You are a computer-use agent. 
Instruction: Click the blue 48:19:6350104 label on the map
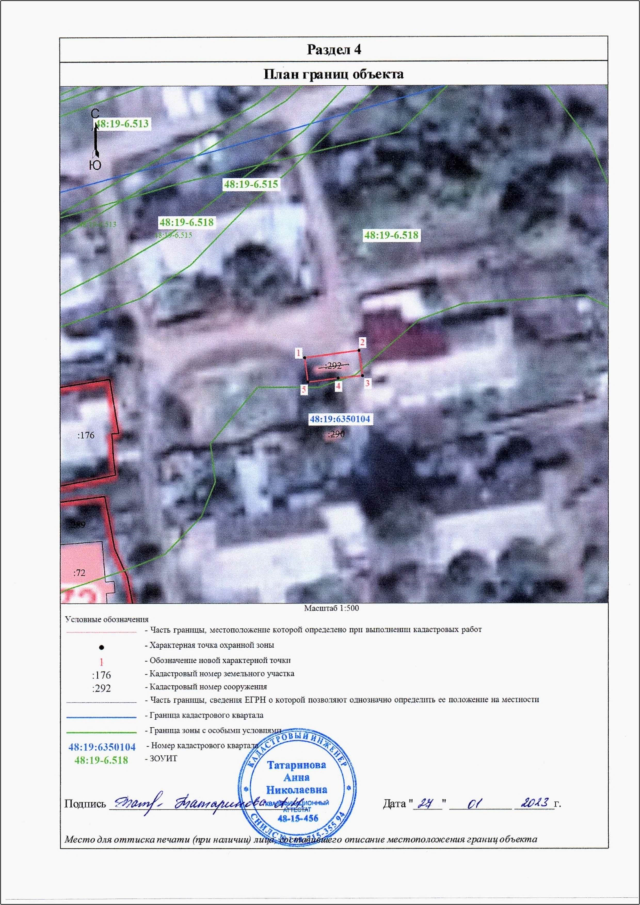pyautogui.click(x=340, y=419)
